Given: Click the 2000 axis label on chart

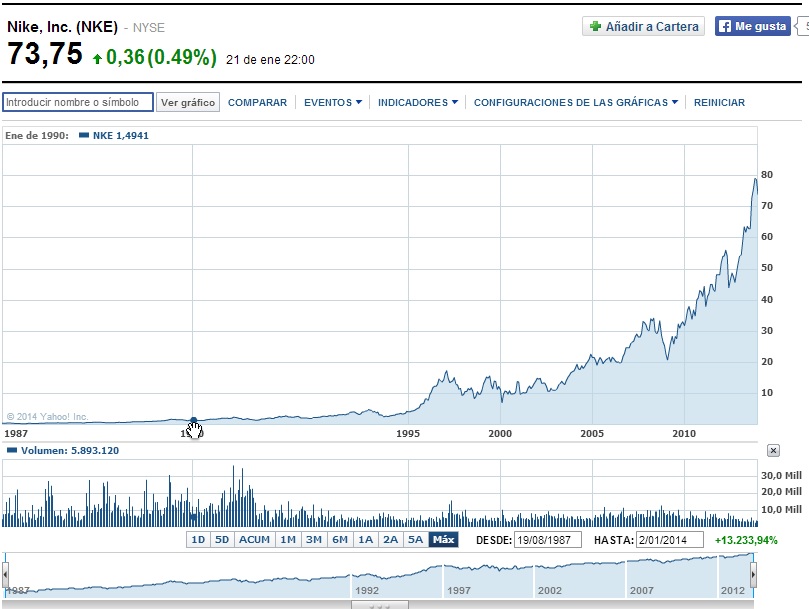Looking at the screenshot, I should coord(500,434).
